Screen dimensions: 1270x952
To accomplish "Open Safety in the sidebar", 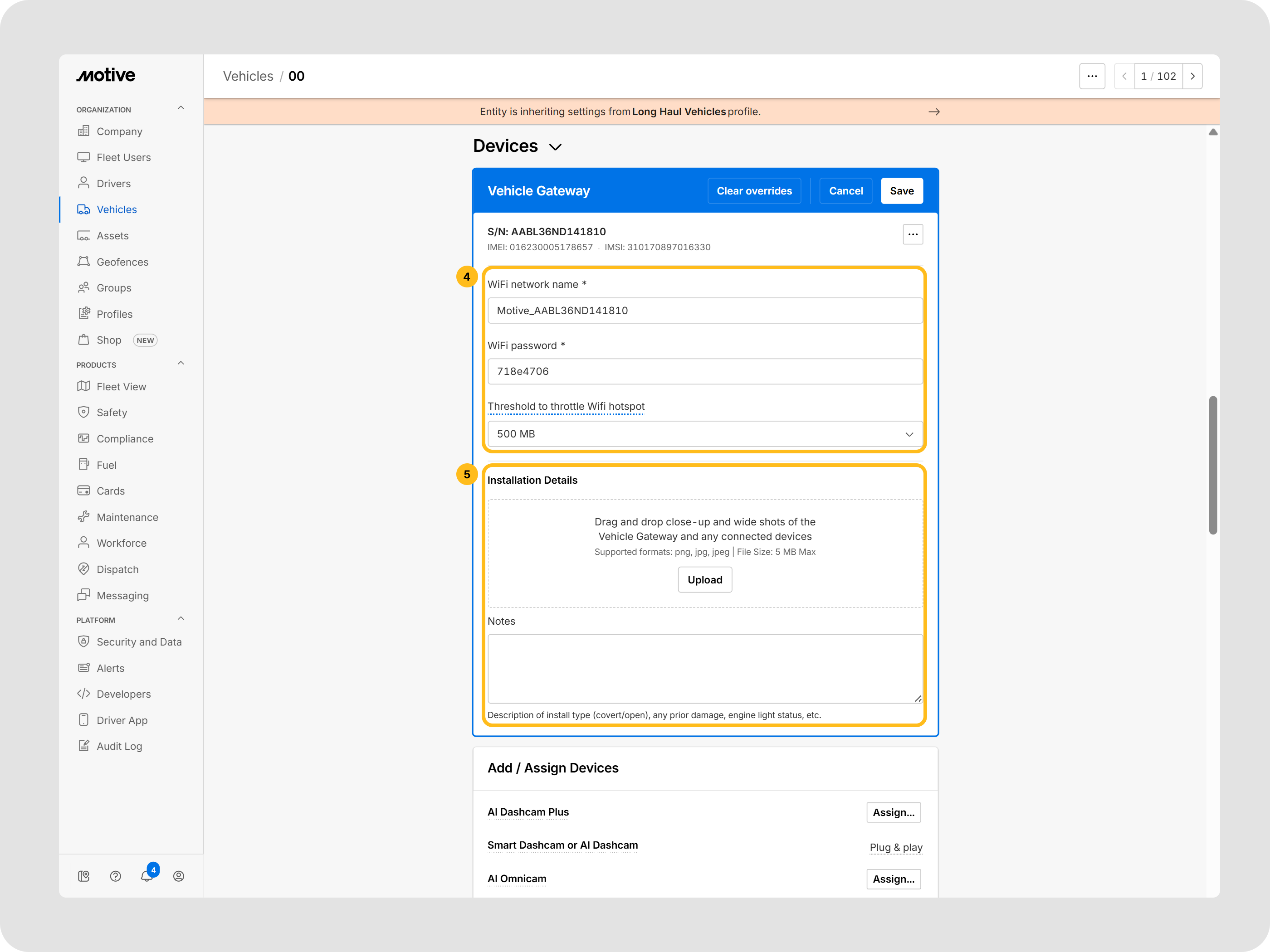I will [x=112, y=413].
